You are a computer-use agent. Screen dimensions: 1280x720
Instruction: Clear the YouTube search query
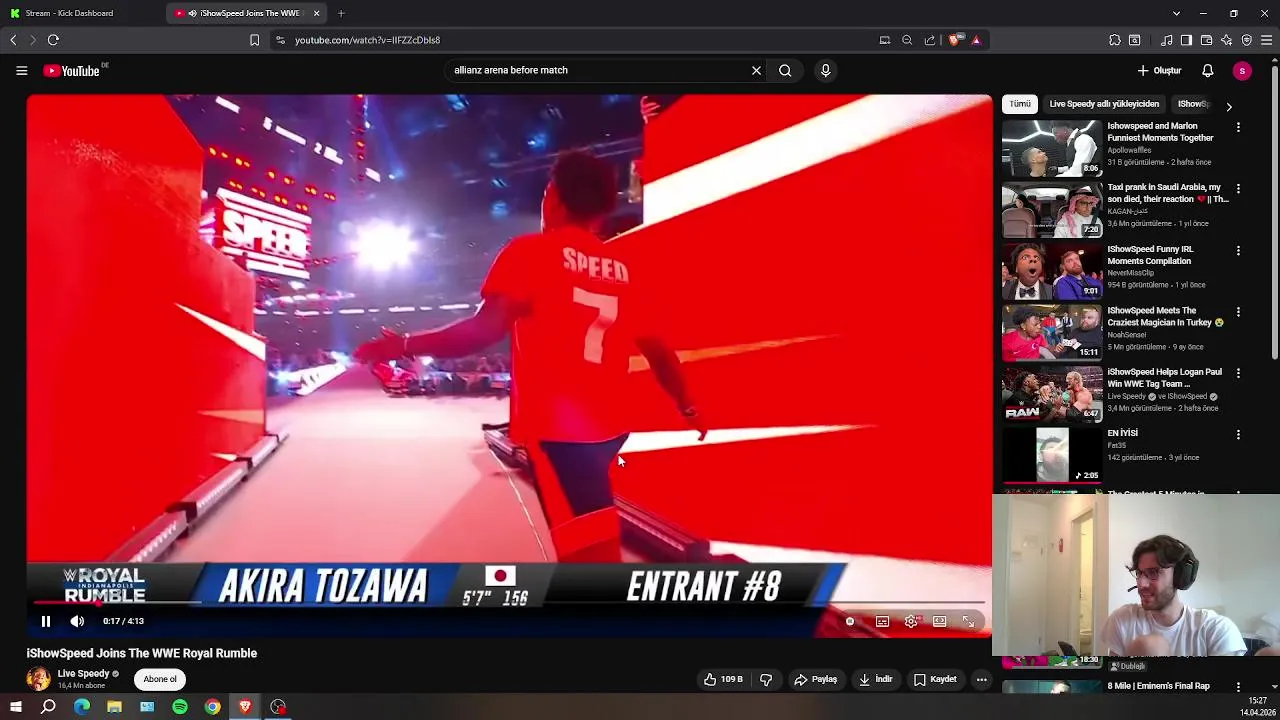coord(756,70)
